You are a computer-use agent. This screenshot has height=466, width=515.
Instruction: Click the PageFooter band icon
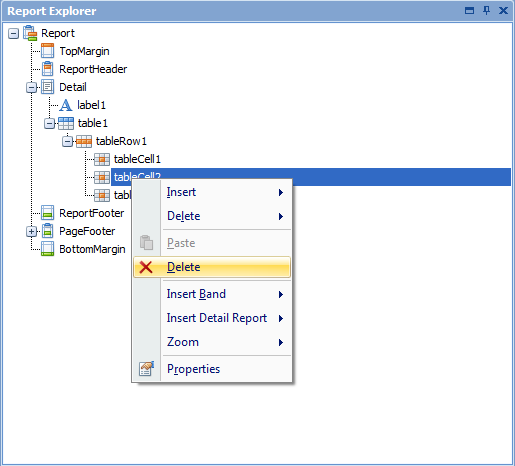[x=48, y=231]
